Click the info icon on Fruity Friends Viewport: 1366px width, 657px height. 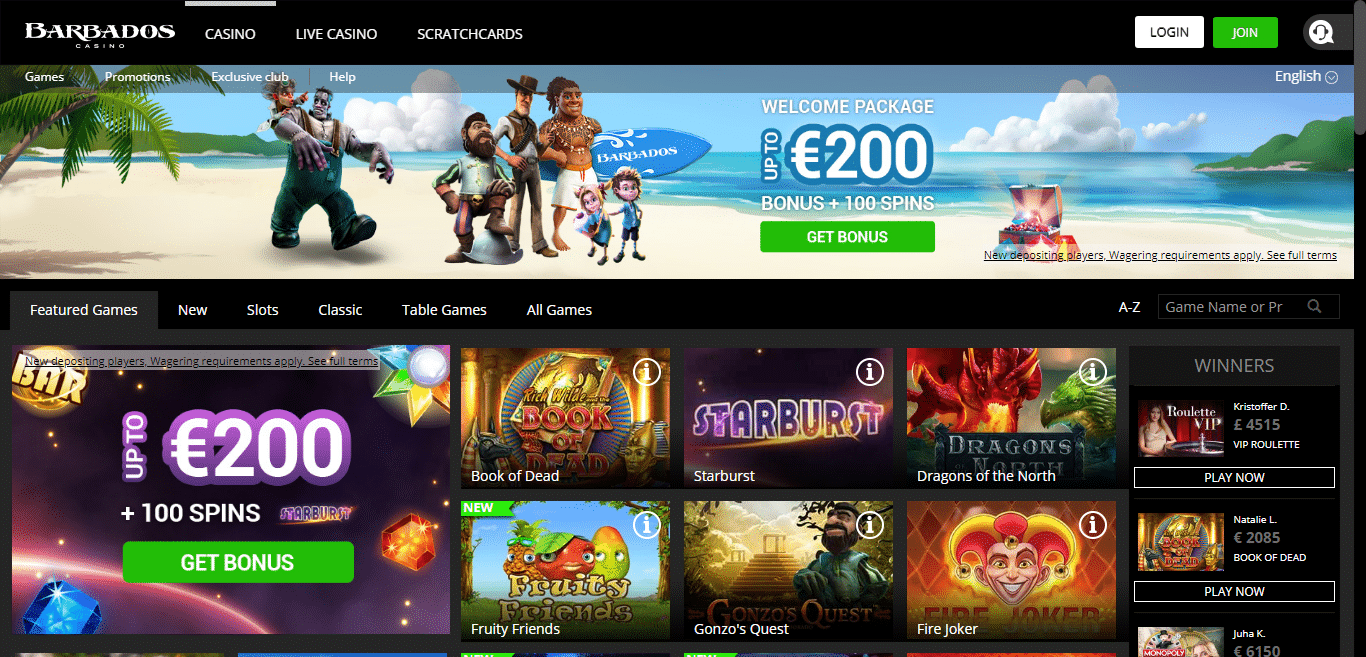click(x=647, y=524)
